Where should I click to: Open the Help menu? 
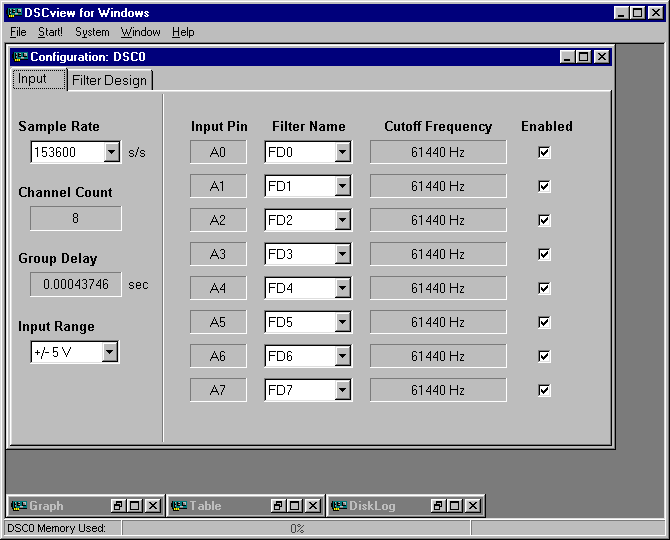(183, 32)
